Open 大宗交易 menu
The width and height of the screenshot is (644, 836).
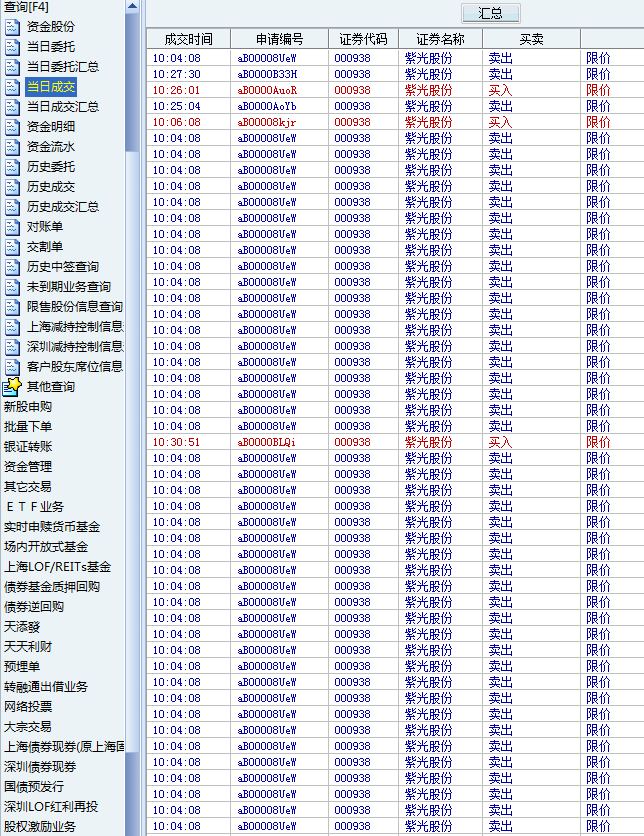click(28, 727)
